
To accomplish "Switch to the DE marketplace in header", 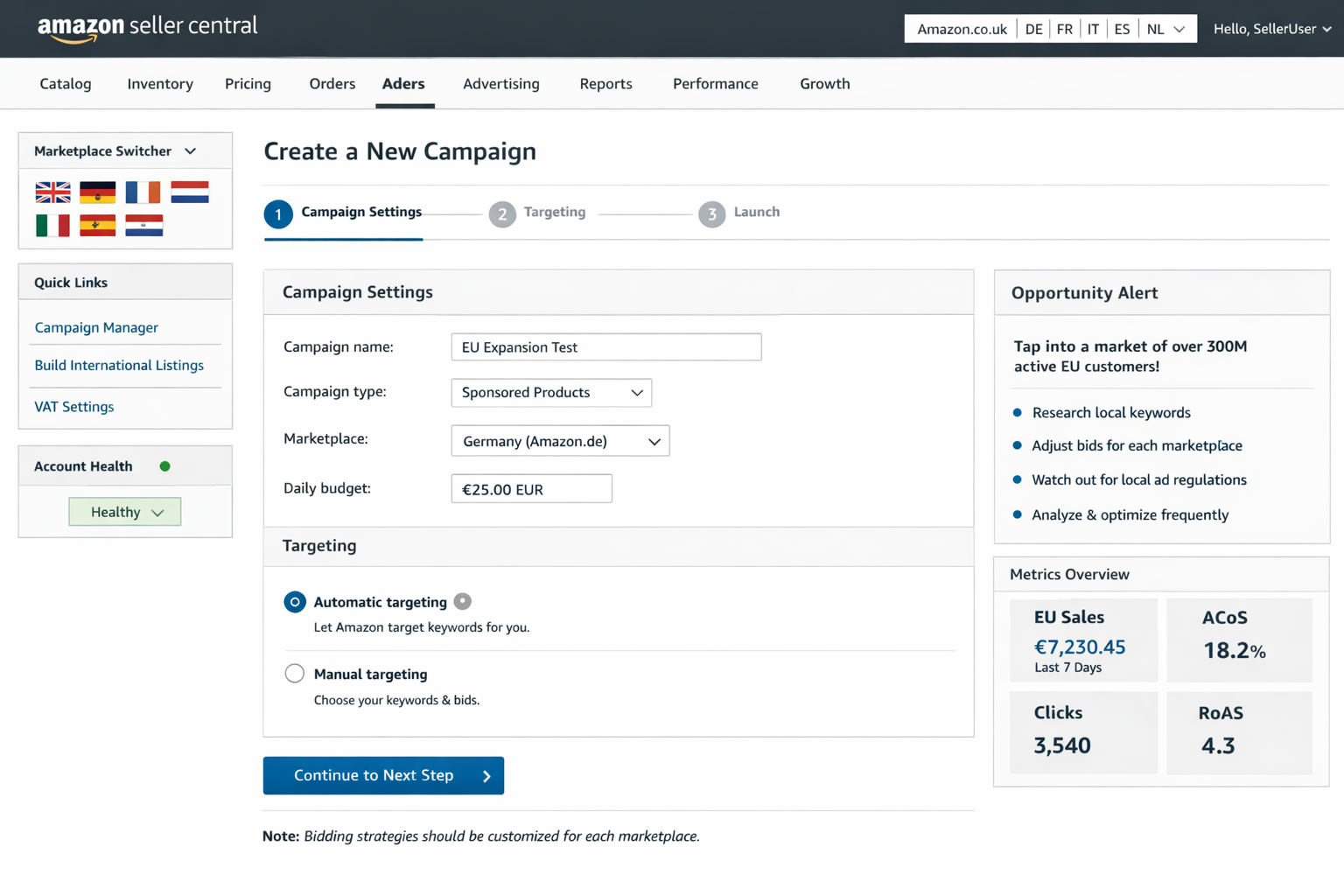I will click(1033, 29).
